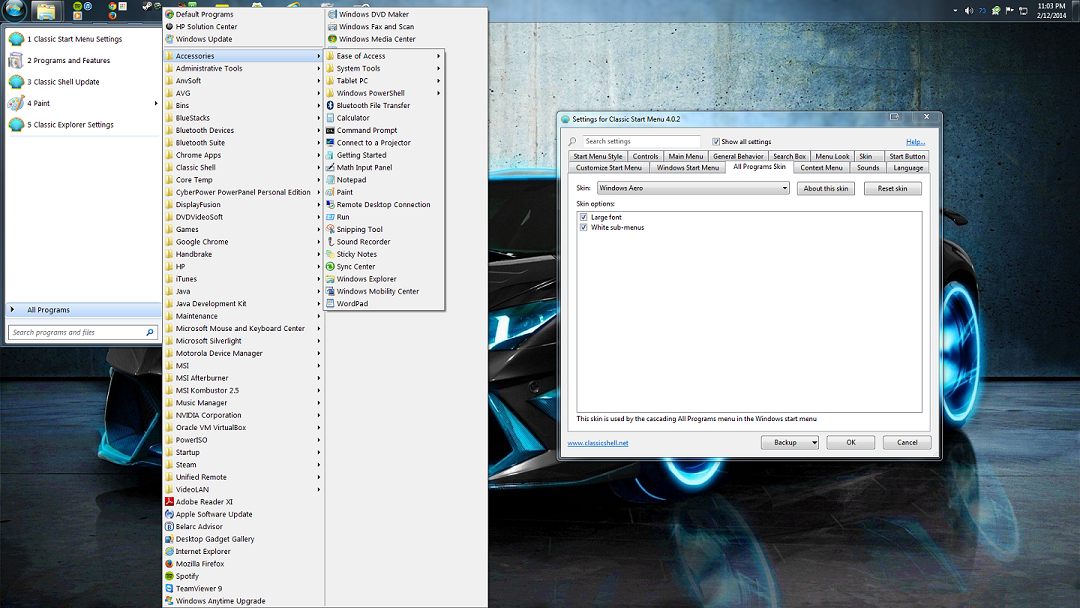1080x608 pixels.
Task: Expand the System Tools submenu folder
Action: pyautogui.click(x=358, y=69)
